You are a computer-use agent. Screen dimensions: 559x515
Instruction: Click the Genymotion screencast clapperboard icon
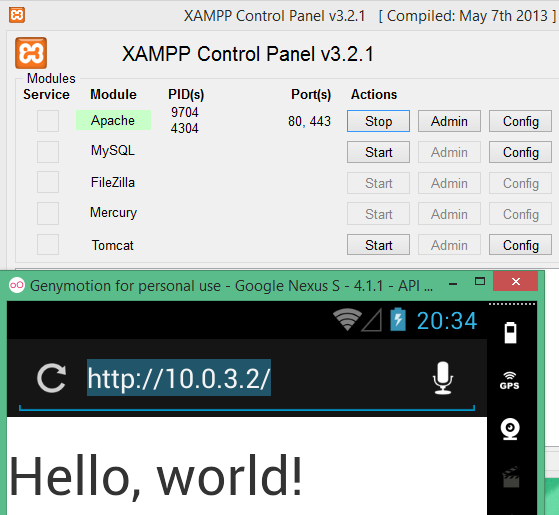511,477
